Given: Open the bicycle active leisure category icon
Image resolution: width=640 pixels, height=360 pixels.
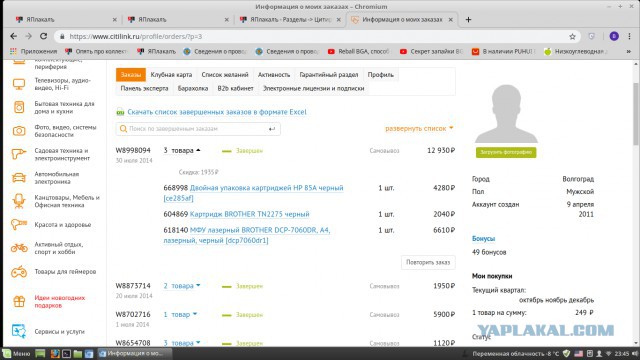Looking at the screenshot, I should pyautogui.click(x=19, y=248).
